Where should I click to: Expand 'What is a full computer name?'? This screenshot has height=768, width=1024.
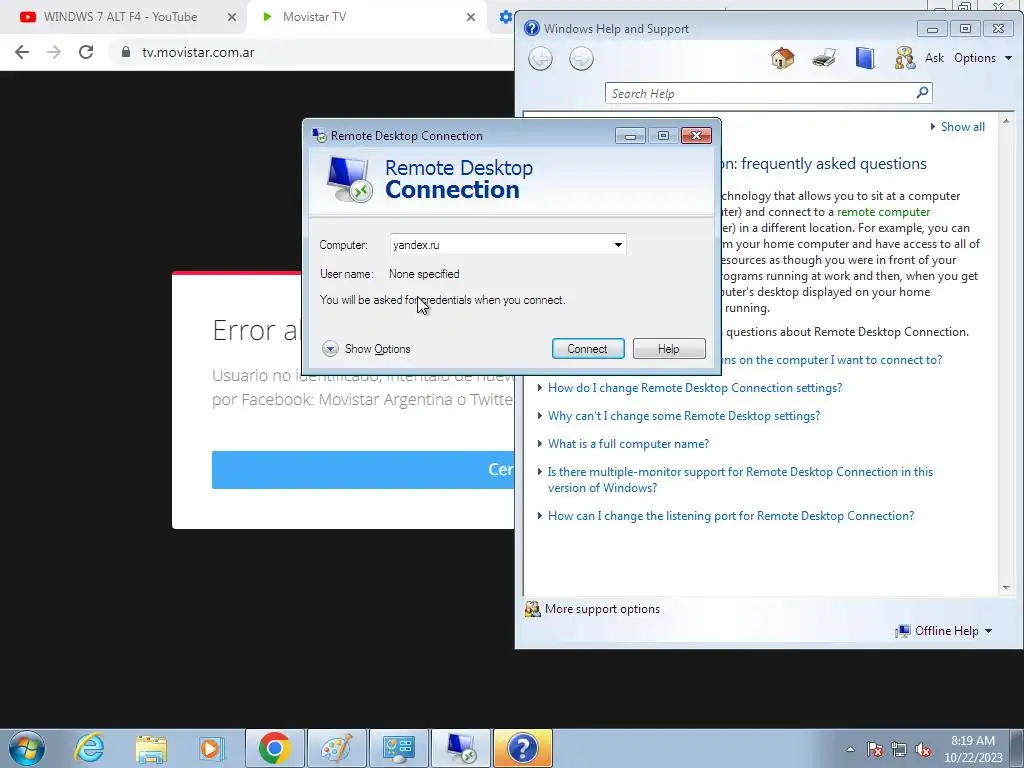[628, 444]
